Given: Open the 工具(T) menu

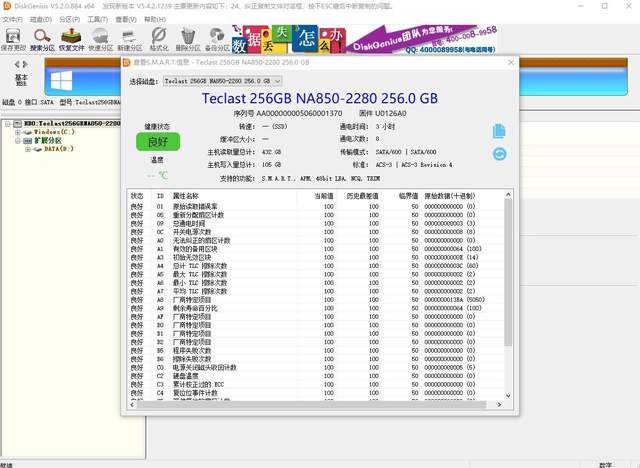Looking at the screenshot, I should [x=98, y=19].
